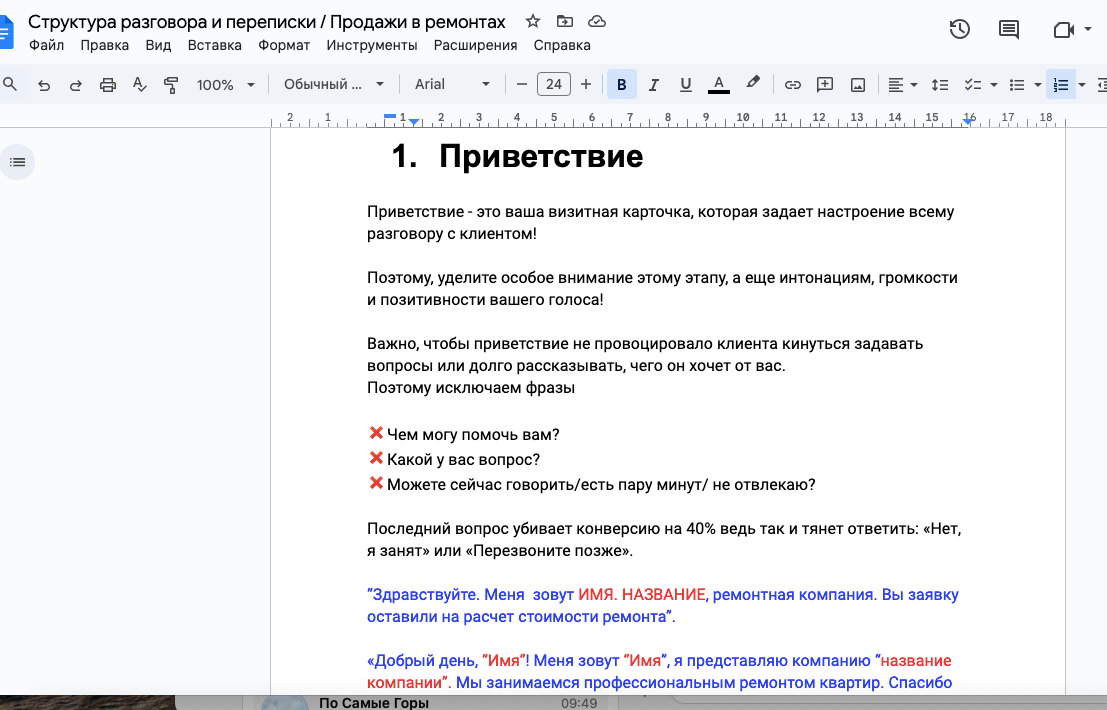Open comments history icon
The image size is (1107, 710).
[x=1009, y=29]
